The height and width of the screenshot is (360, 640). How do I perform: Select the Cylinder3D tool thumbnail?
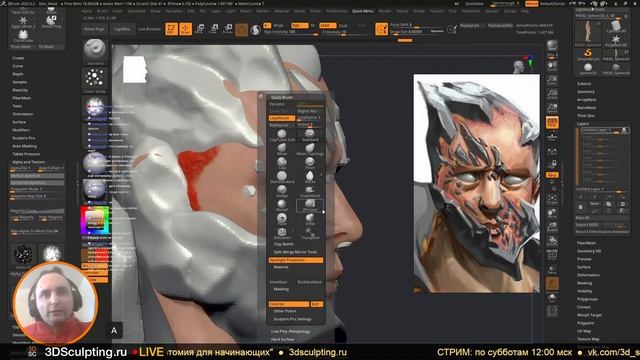pyautogui.click(x=616, y=27)
